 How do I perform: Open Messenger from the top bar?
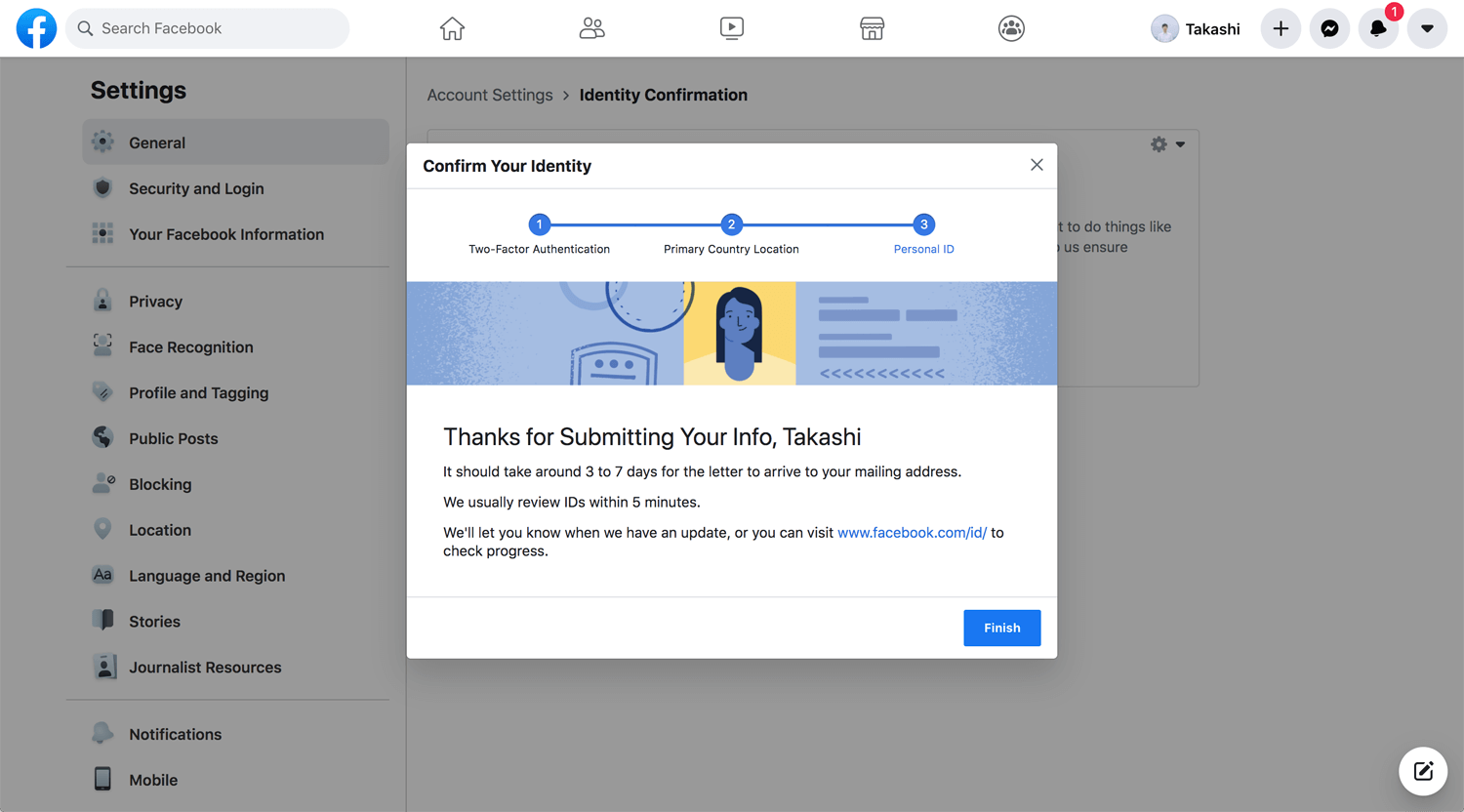tap(1329, 28)
